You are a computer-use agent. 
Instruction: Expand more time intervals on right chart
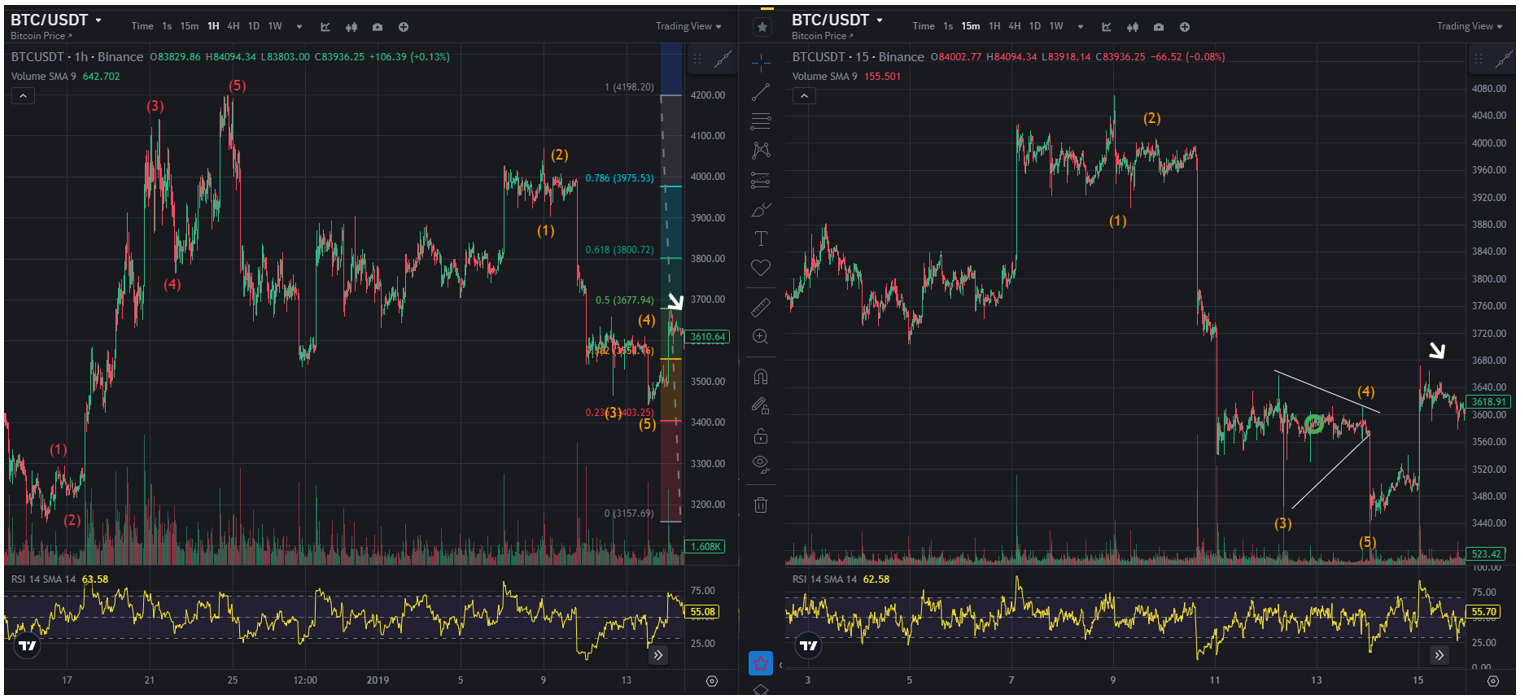point(1080,26)
